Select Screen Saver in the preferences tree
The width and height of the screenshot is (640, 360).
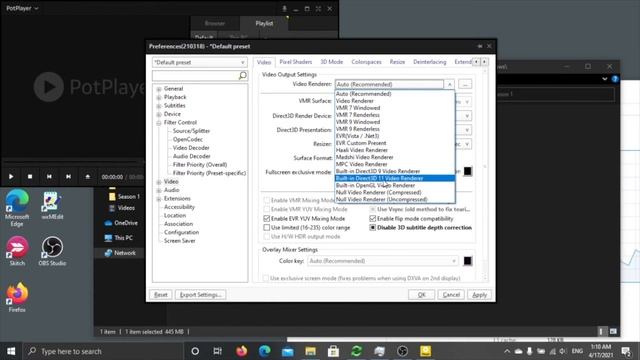(x=180, y=241)
